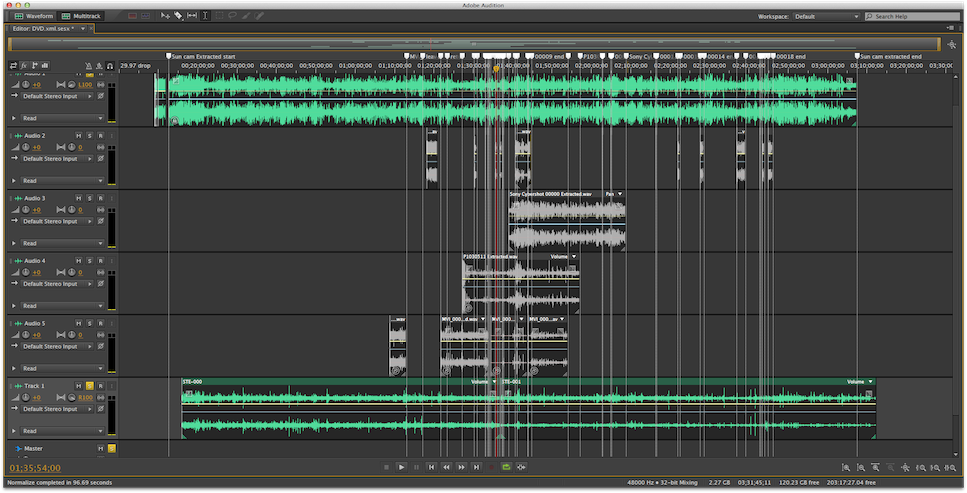Choose the Time Selection tool
Image resolution: width=967 pixels, height=493 pixels.
pyautogui.click(x=206, y=16)
